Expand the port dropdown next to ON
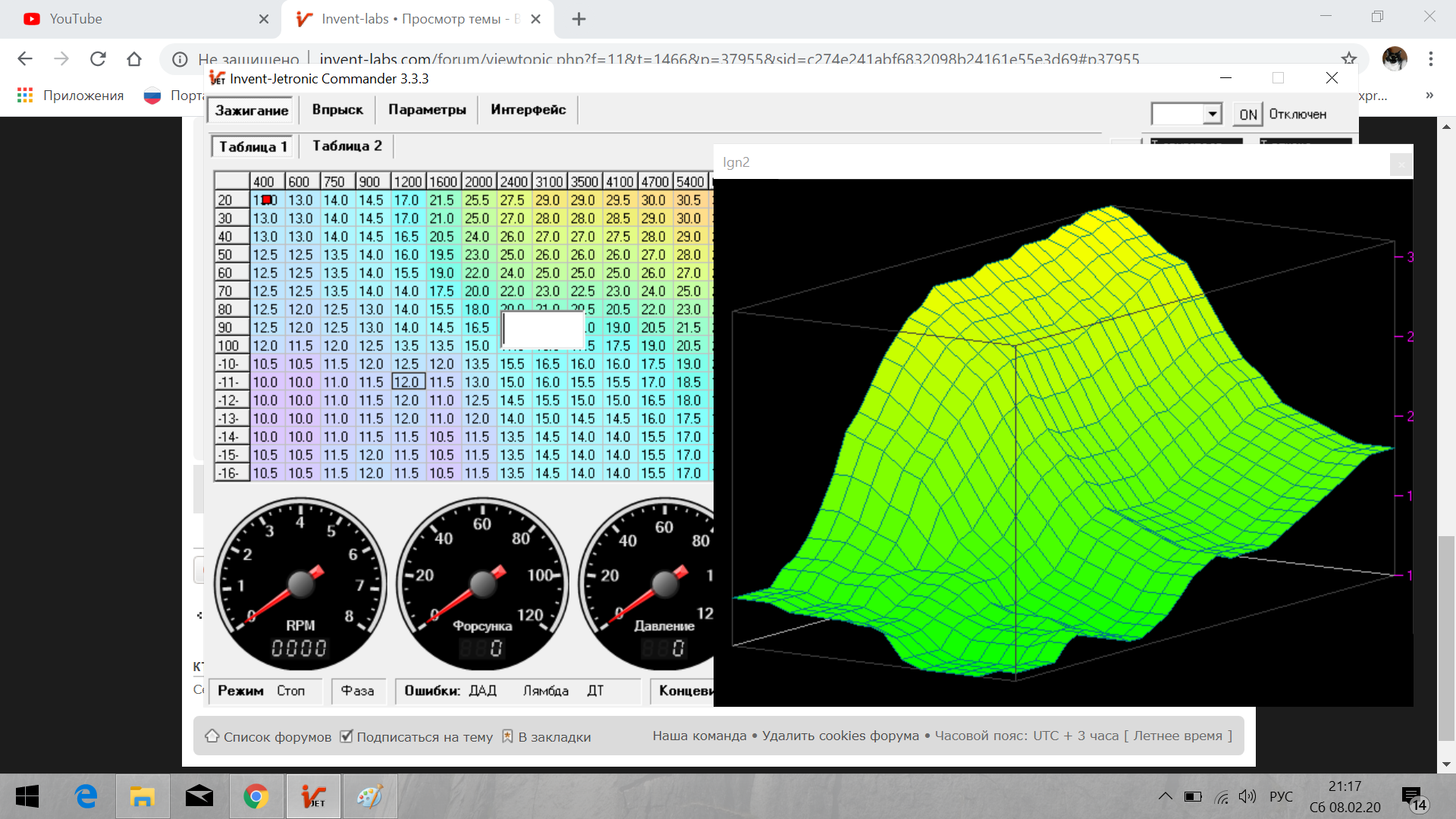This screenshot has height=819, width=1456. click(x=1212, y=114)
